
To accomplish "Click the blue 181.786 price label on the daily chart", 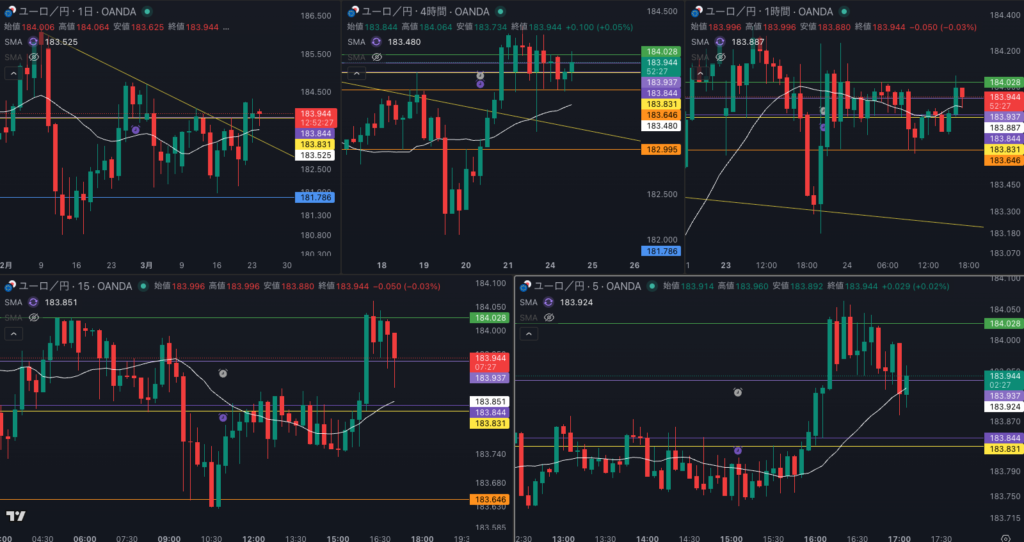I will click(x=314, y=198).
